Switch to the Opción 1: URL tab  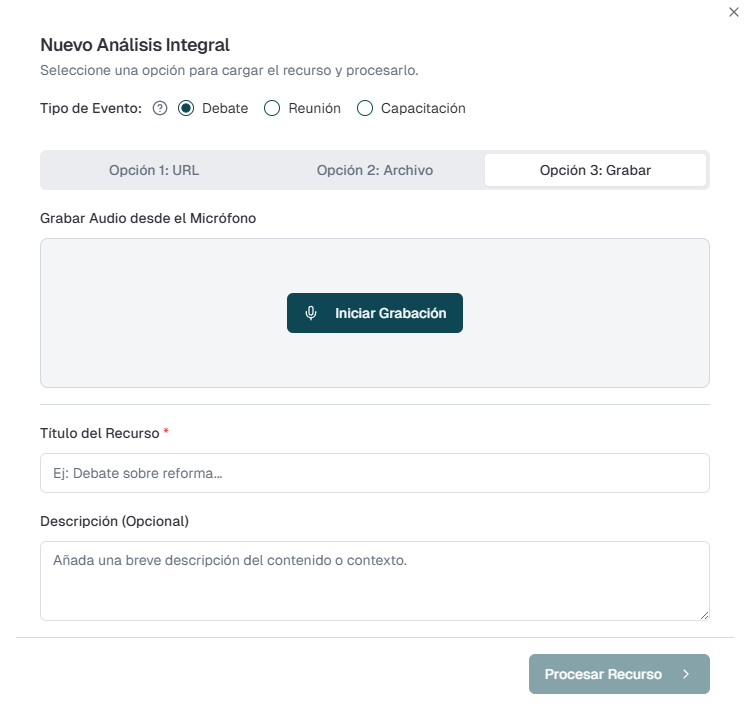click(154, 170)
